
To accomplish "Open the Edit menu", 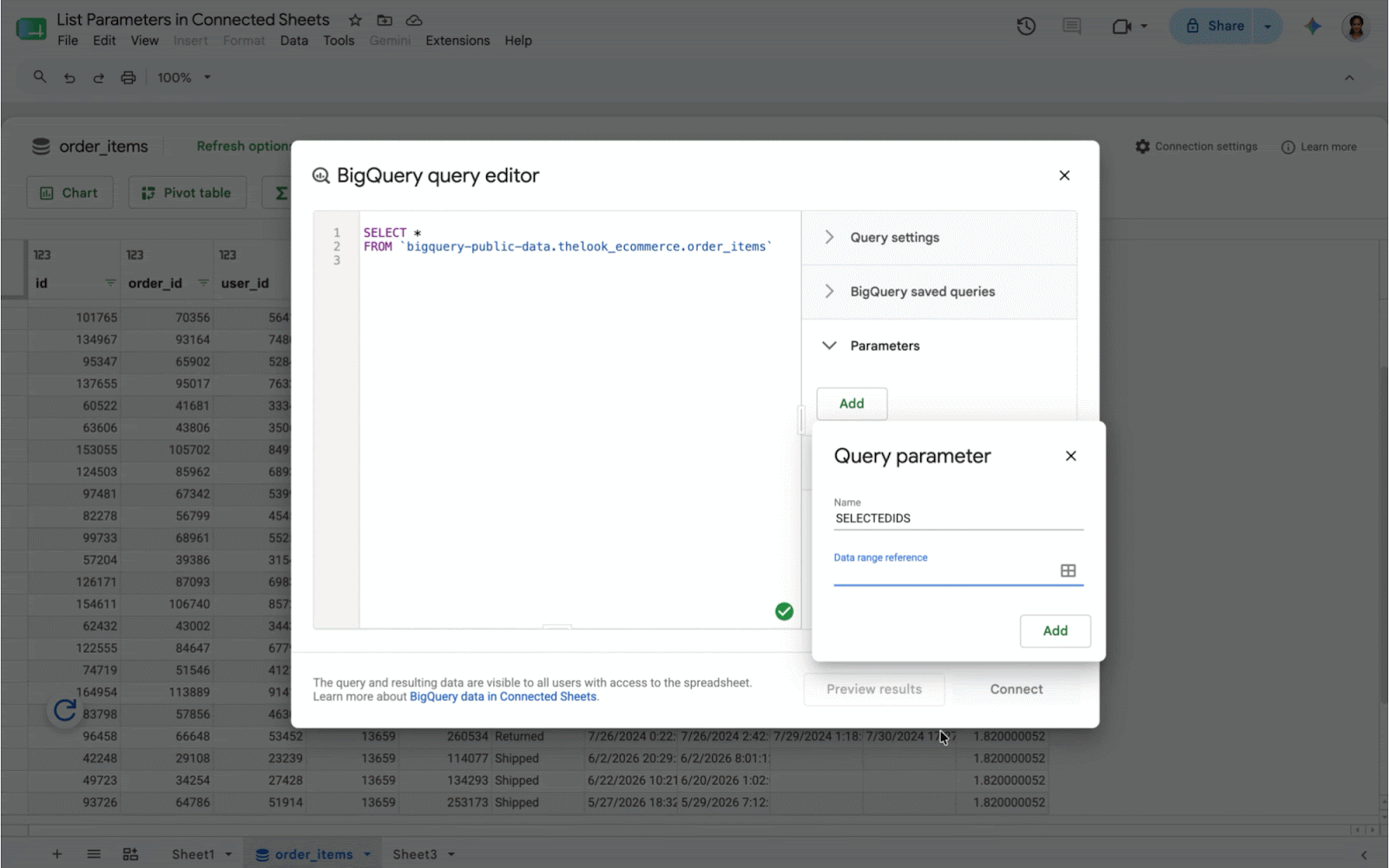I will point(104,41).
